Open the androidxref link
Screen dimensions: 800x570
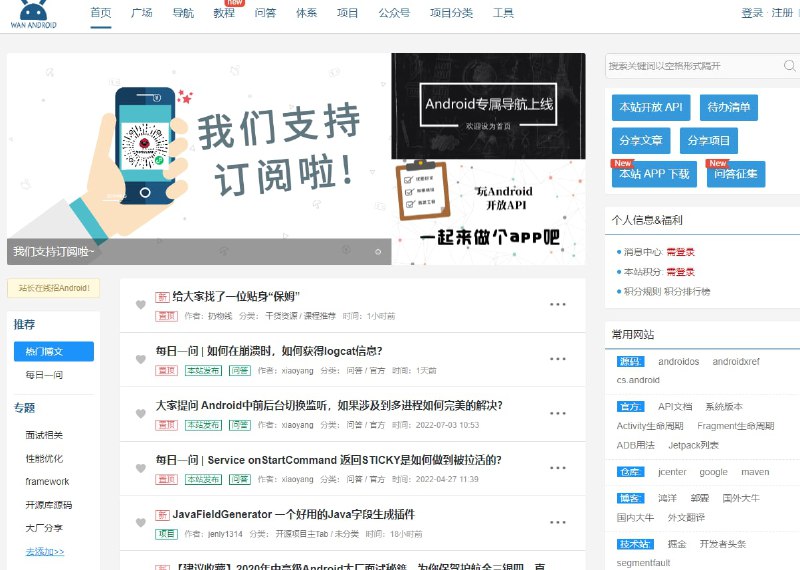tap(736, 362)
